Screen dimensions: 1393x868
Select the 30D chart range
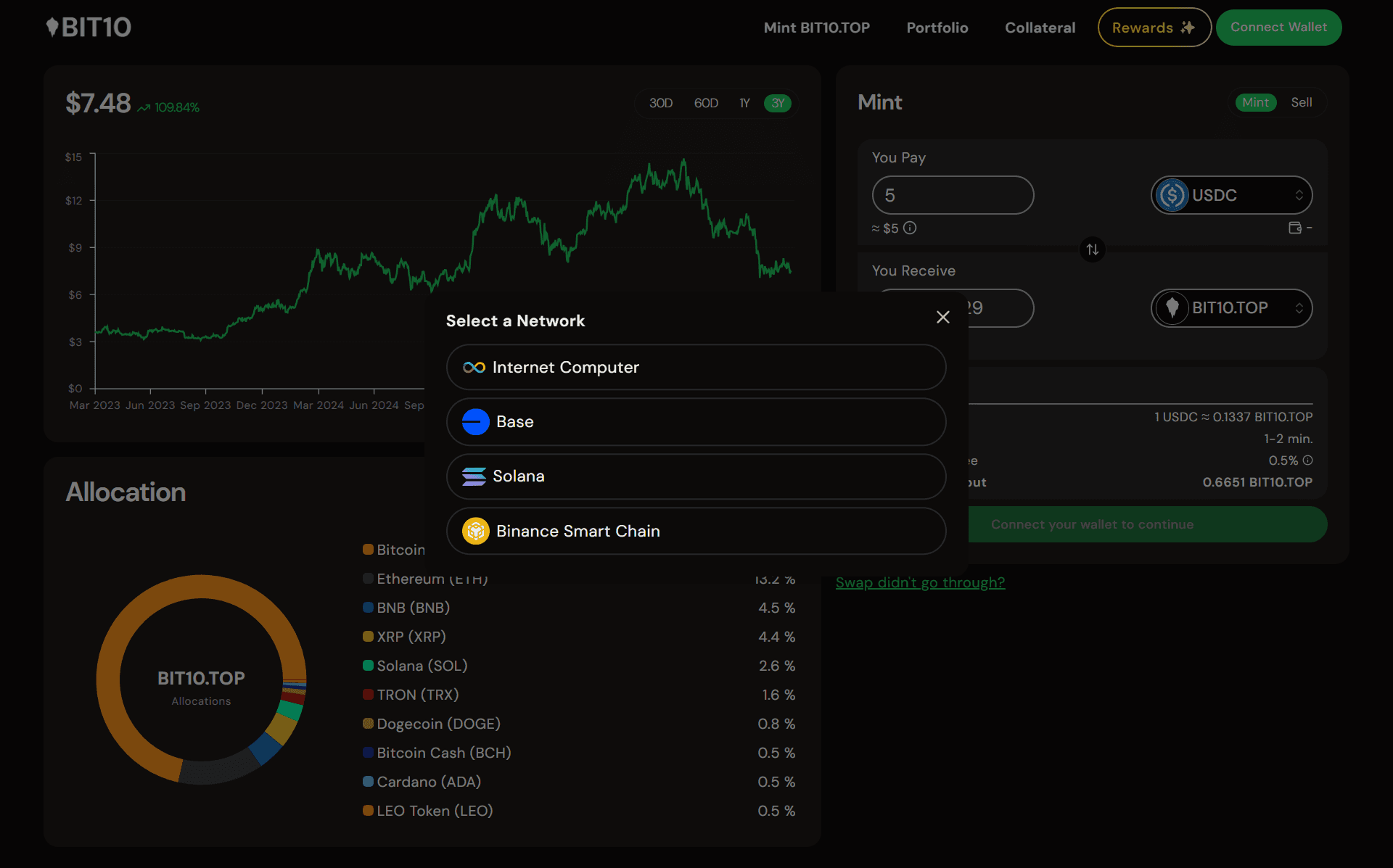[x=660, y=103]
